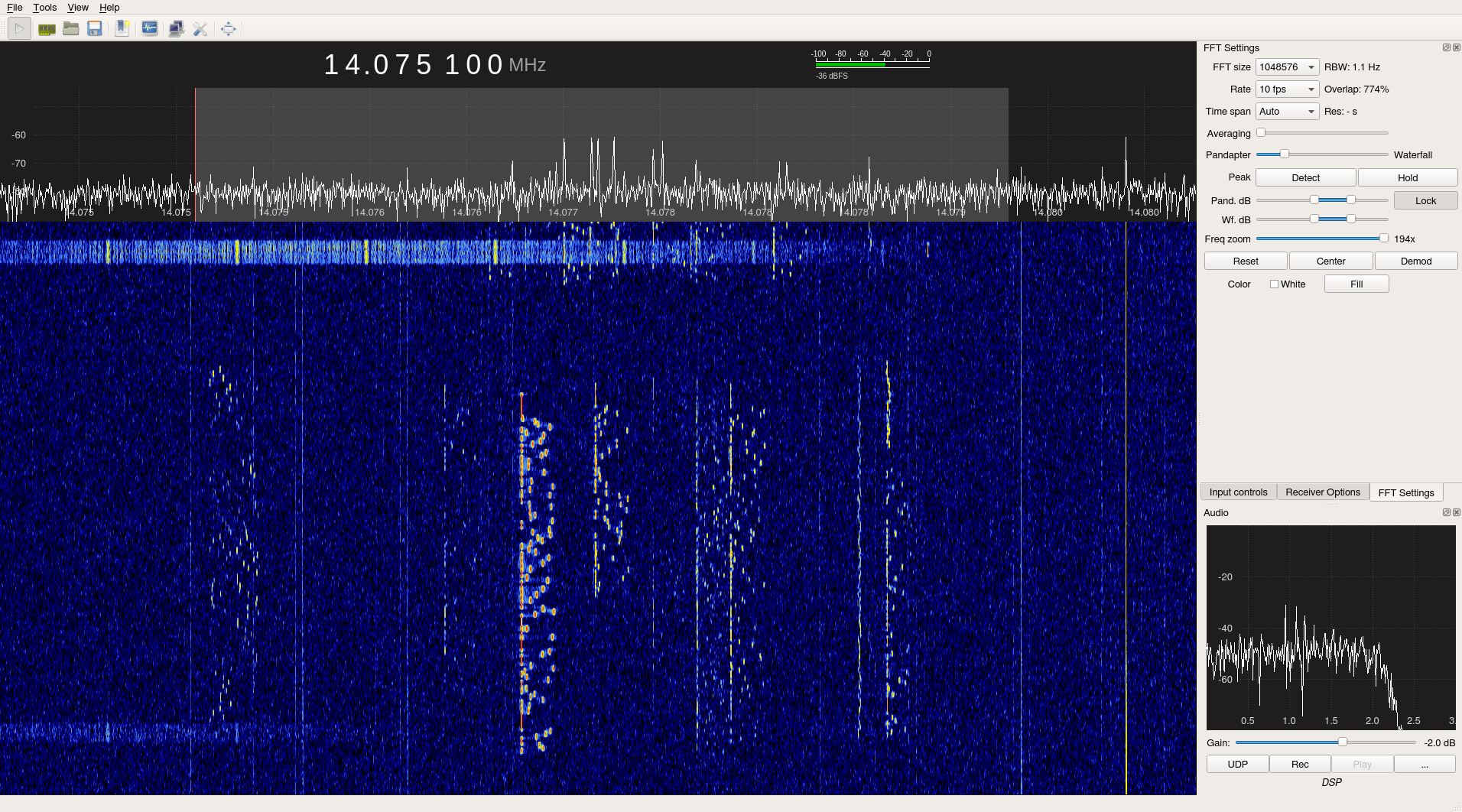This screenshot has width=1462, height=812.
Task: Click the digit 4 in frequency display
Action: [353, 65]
